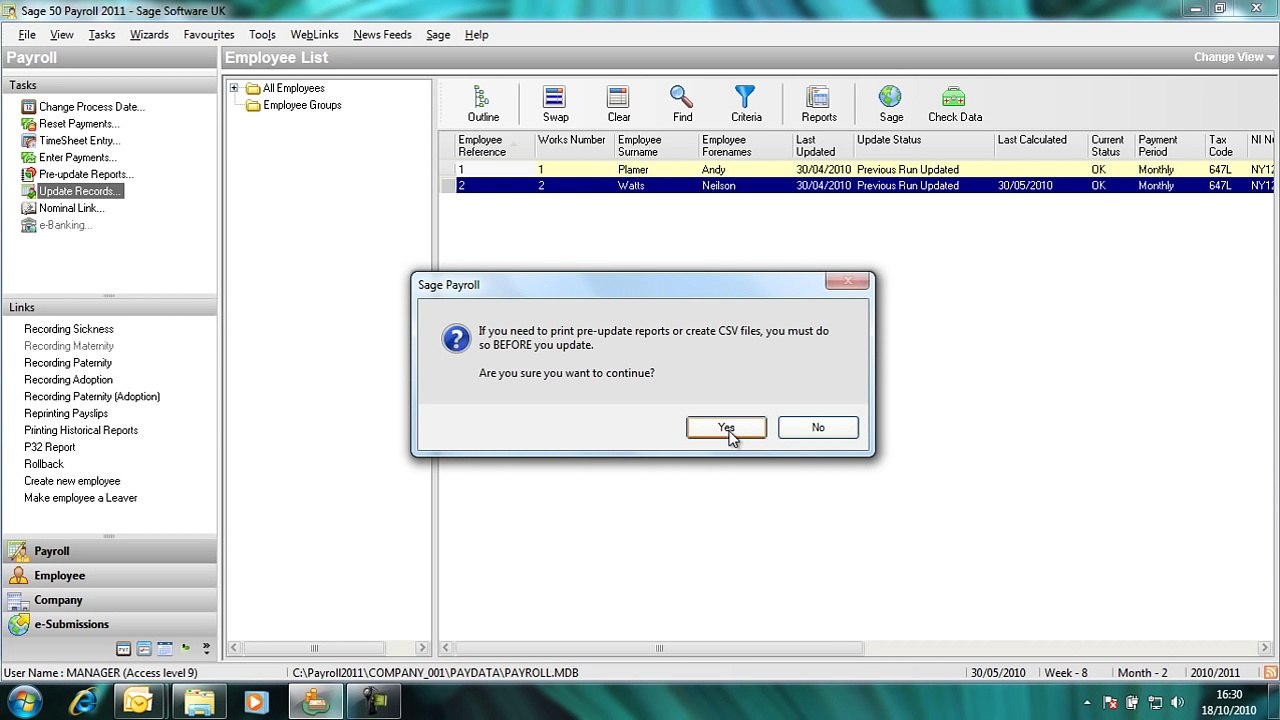Open the News Feeds menu
Screen dimensions: 1280x720
pos(382,34)
